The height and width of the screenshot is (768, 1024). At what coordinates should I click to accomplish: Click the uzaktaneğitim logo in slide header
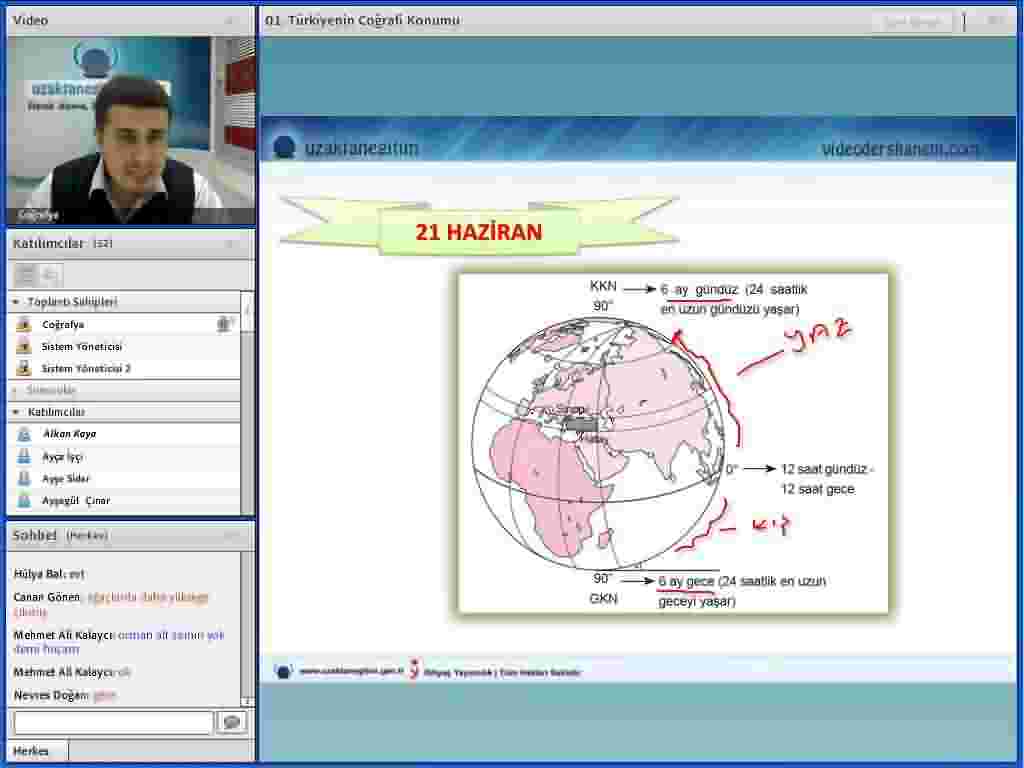[x=345, y=148]
